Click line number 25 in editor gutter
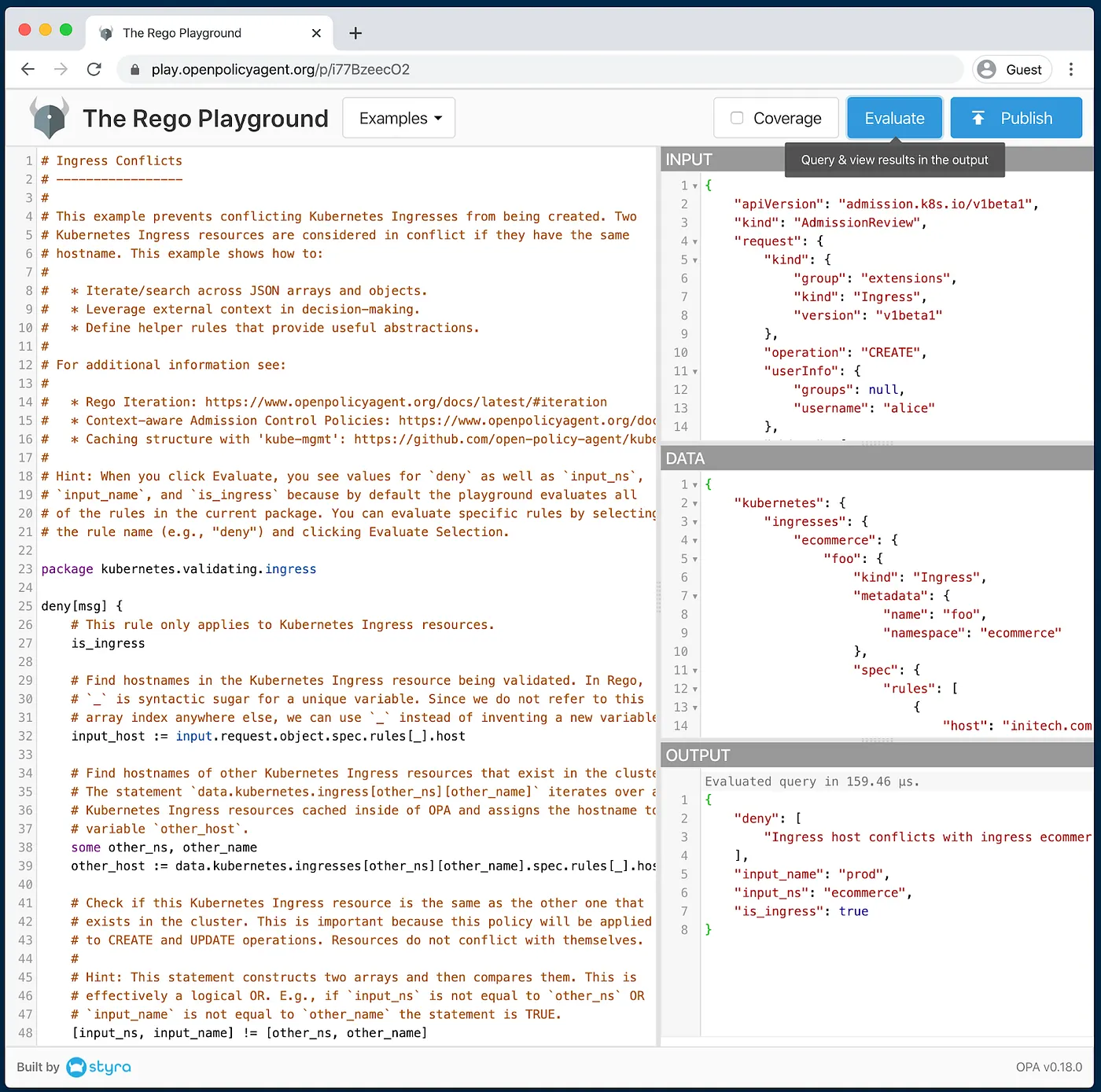The height and width of the screenshot is (1092, 1101). pyautogui.click(x=25, y=606)
